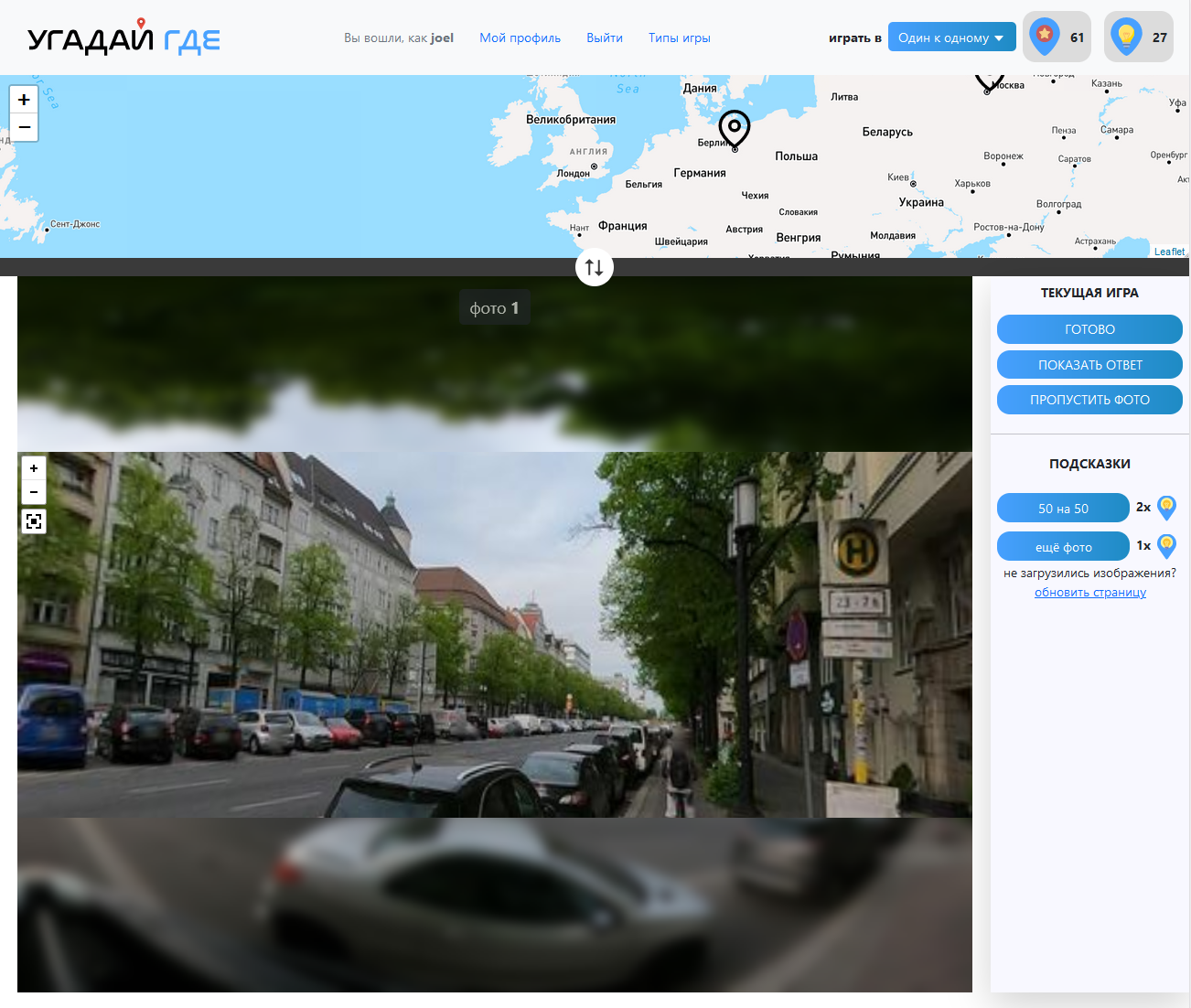1191x1008 pixels.
Task: Click 'Чехия' label on the map
Action: tap(755, 196)
